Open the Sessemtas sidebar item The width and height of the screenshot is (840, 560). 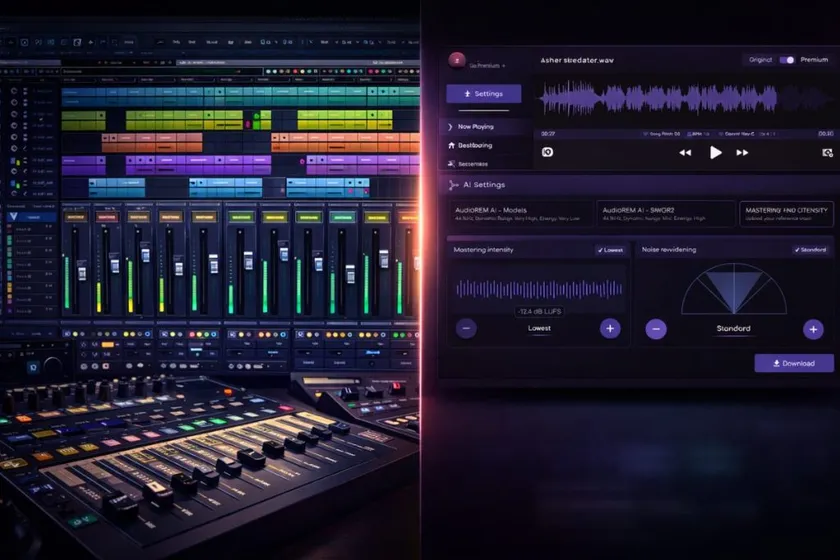point(473,164)
